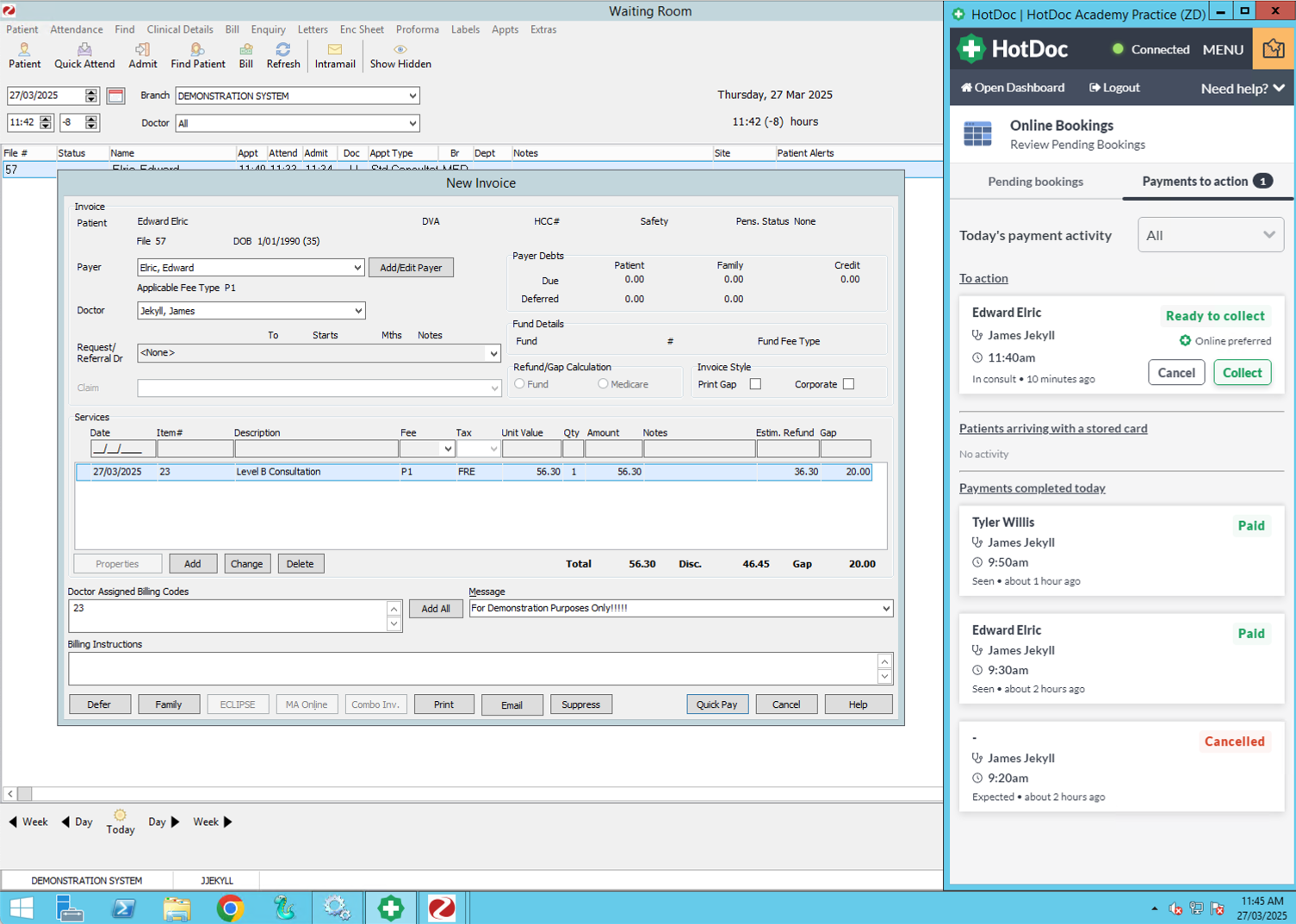Click the HotDoc logo in the sidebar
This screenshot has height=924, width=1296.
(1013, 49)
